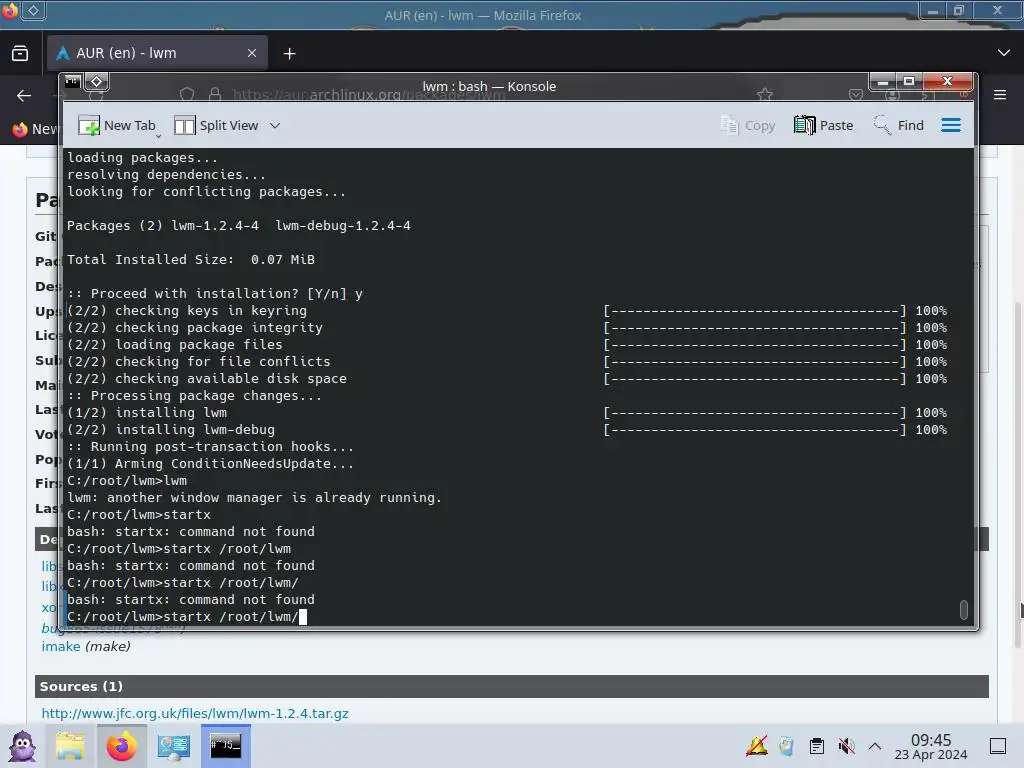Toggle Konsole on-all-desktops pin icon
The image size is (1024, 768).
(x=97, y=82)
